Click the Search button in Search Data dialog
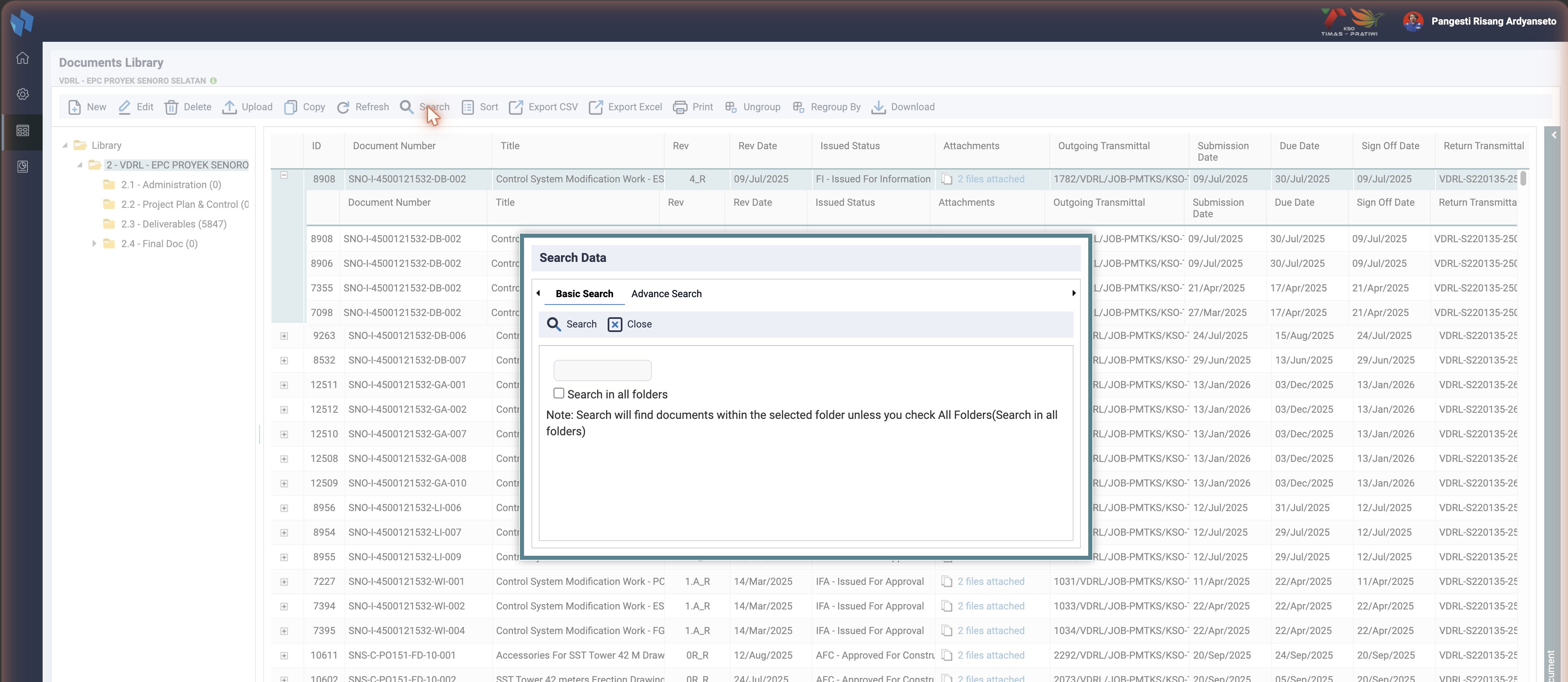Screen dimensions: 1568x682 click(572, 324)
